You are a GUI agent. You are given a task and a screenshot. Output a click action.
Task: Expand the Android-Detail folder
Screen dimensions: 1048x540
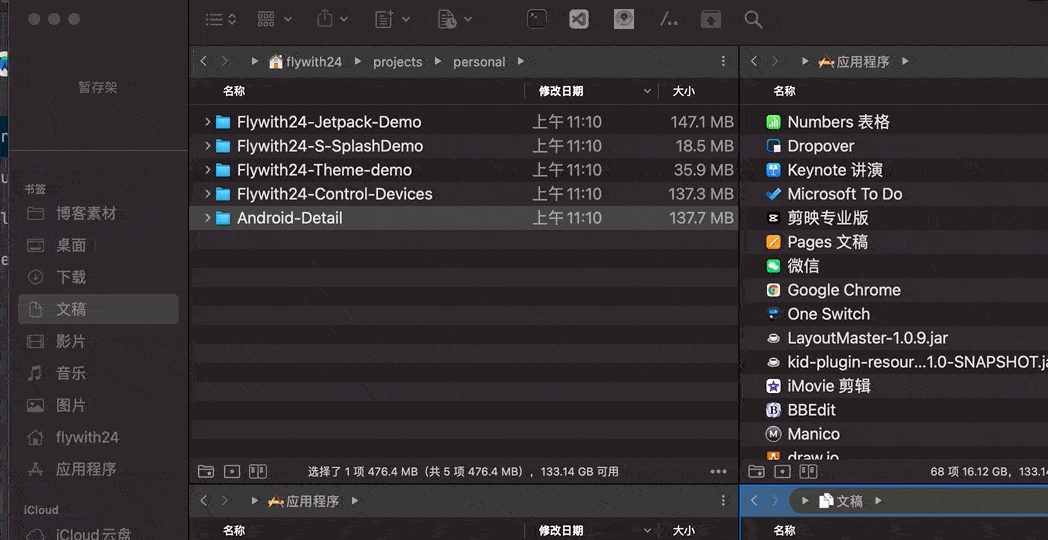[208, 218]
